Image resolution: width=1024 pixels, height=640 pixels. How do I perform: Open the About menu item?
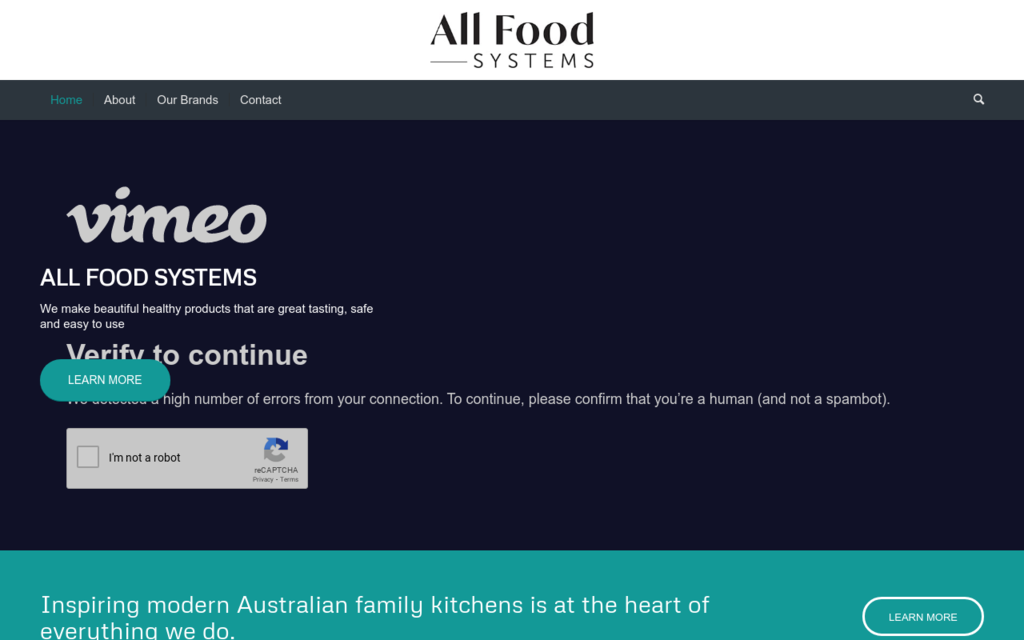(119, 100)
